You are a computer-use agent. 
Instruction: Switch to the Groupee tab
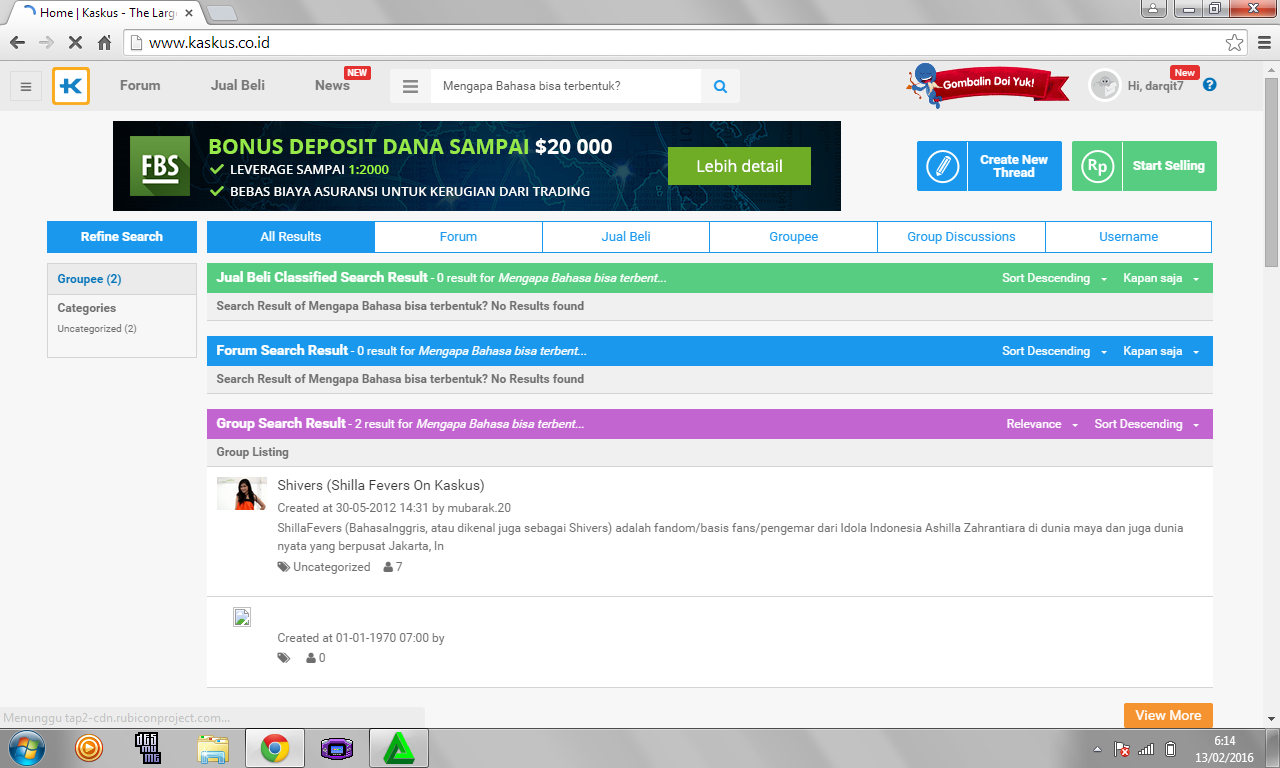click(794, 237)
